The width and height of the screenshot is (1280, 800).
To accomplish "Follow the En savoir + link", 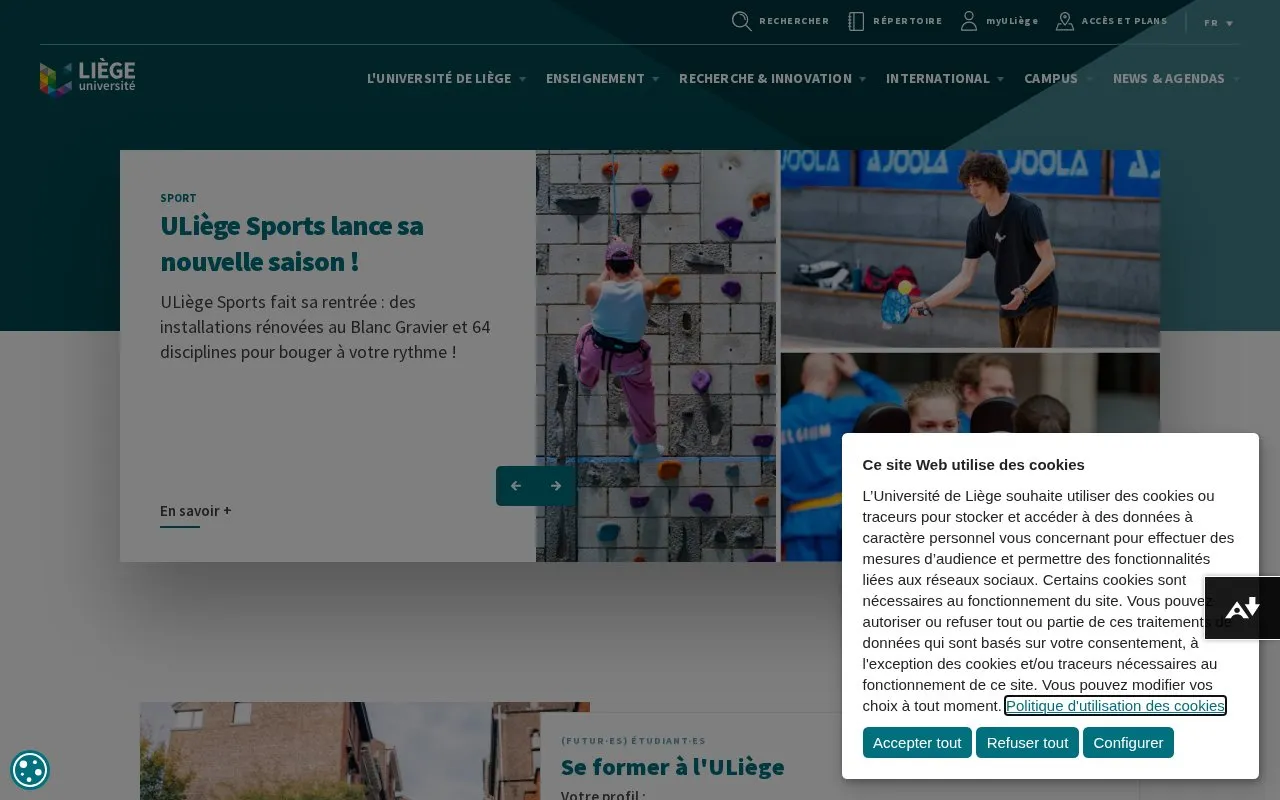I will tap(196, 511).
